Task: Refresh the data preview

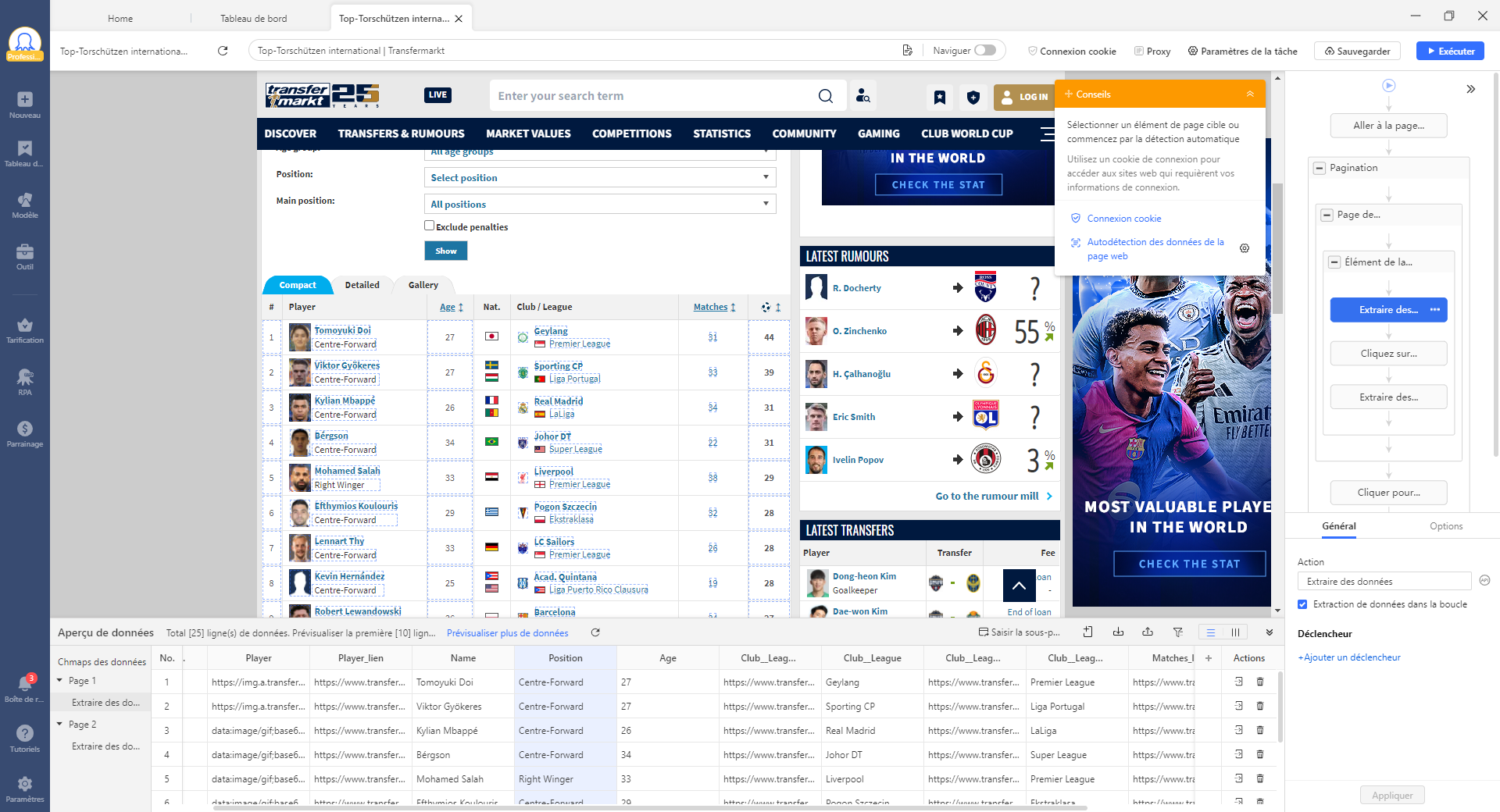Action: pyautogui.click(x=595, y=633)
